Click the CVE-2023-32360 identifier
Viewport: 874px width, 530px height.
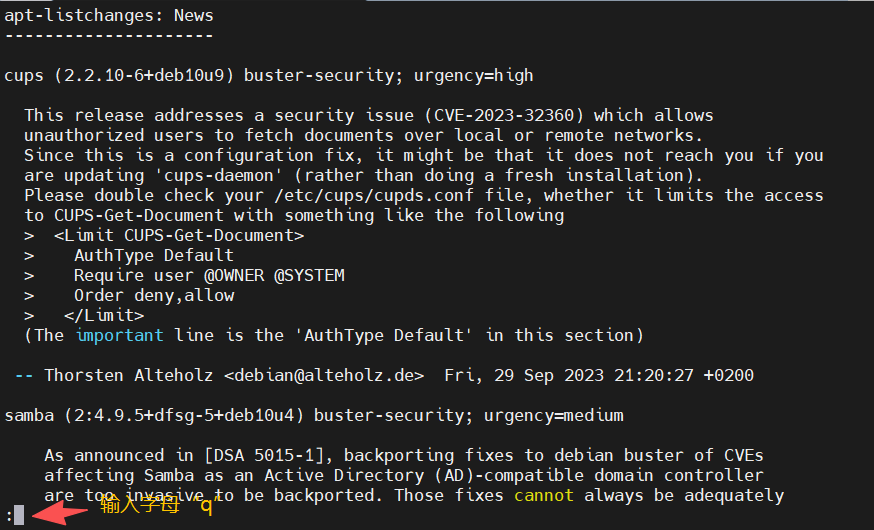(x=504, y=115)
